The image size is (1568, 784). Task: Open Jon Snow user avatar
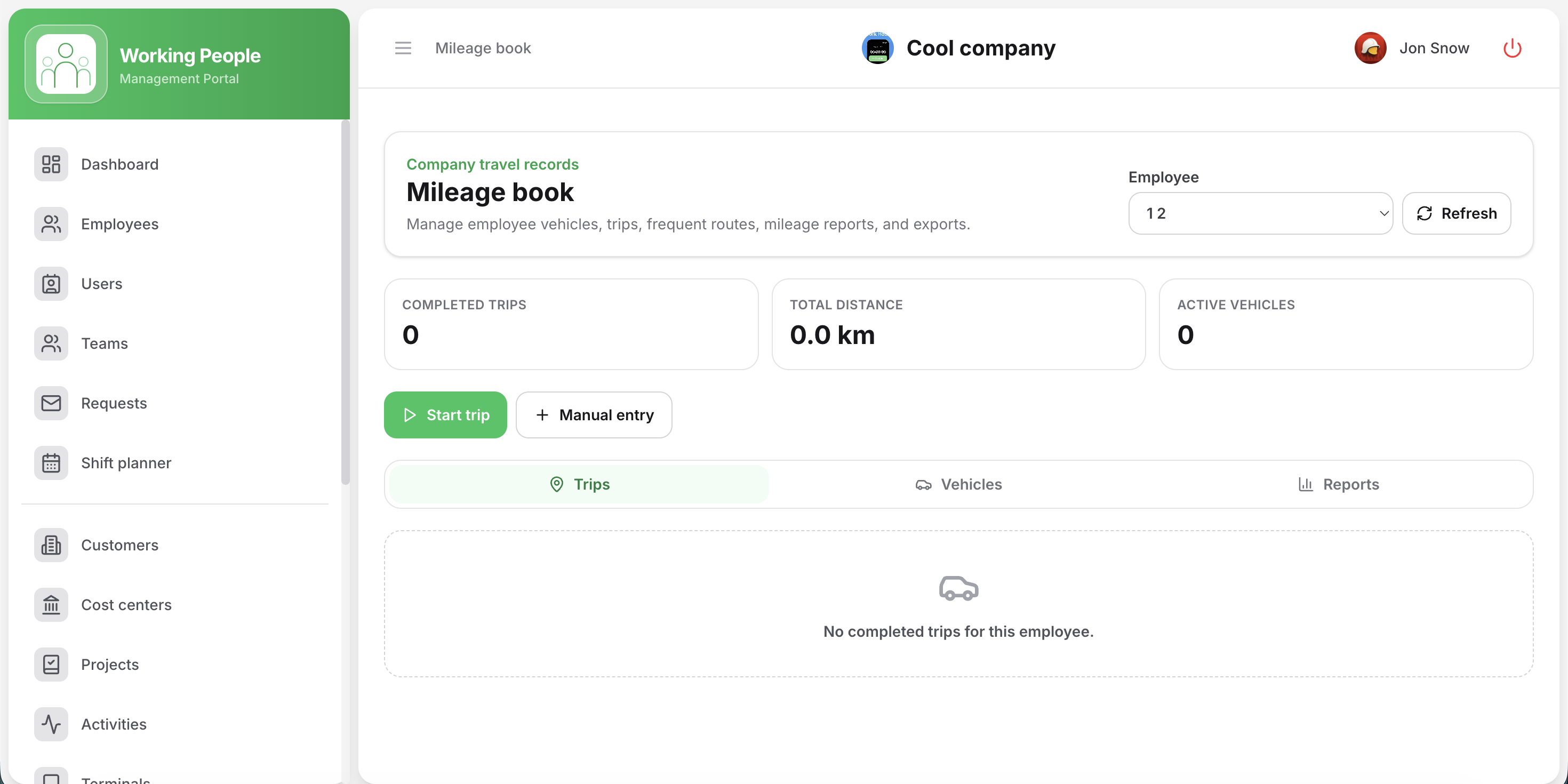coord(1370,48)
